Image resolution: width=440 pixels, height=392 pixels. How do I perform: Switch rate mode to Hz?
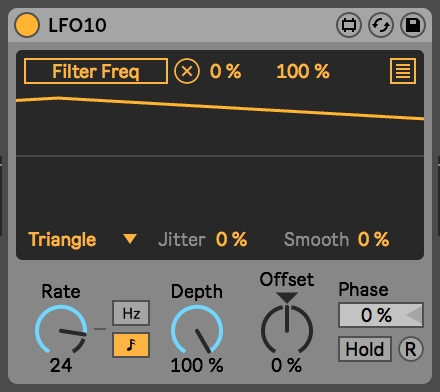tap(131, 313)
